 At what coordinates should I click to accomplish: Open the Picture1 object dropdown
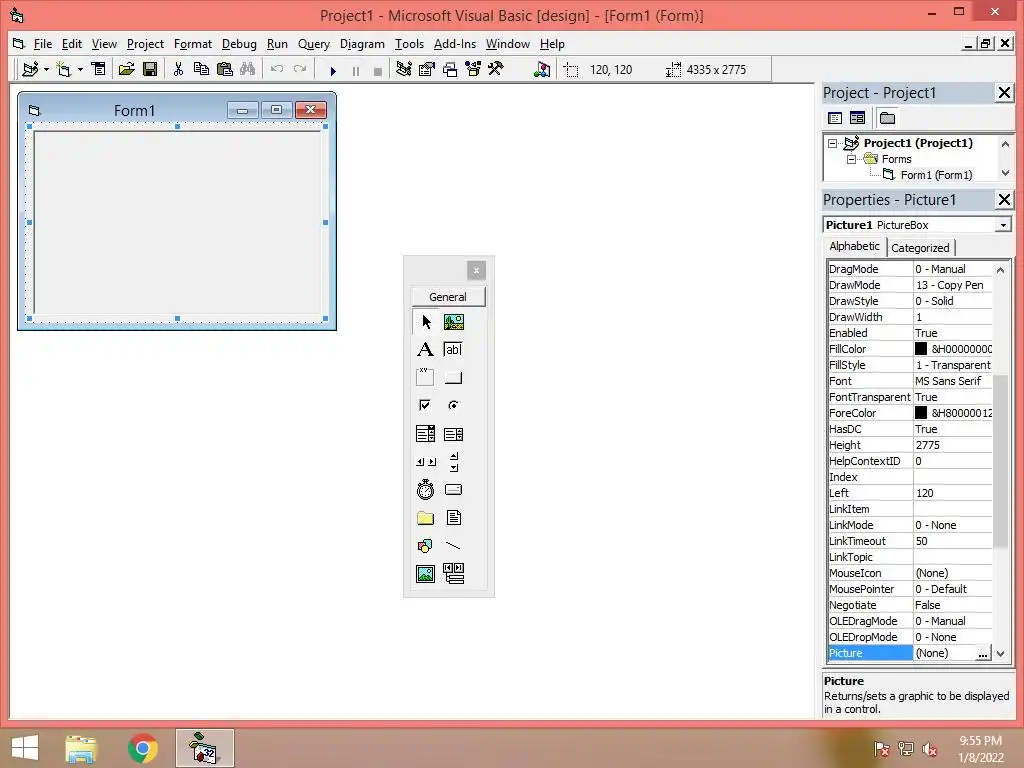click(x=1003, y=225)
